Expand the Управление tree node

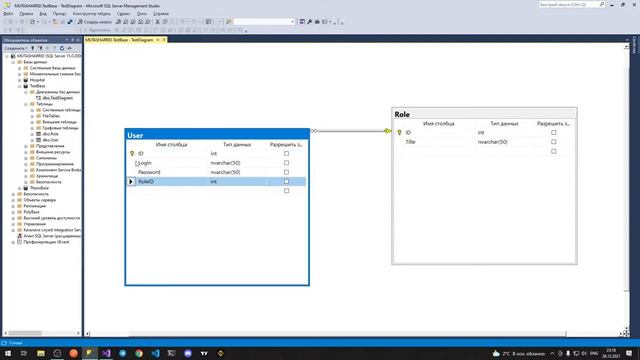tap(13, 224)
